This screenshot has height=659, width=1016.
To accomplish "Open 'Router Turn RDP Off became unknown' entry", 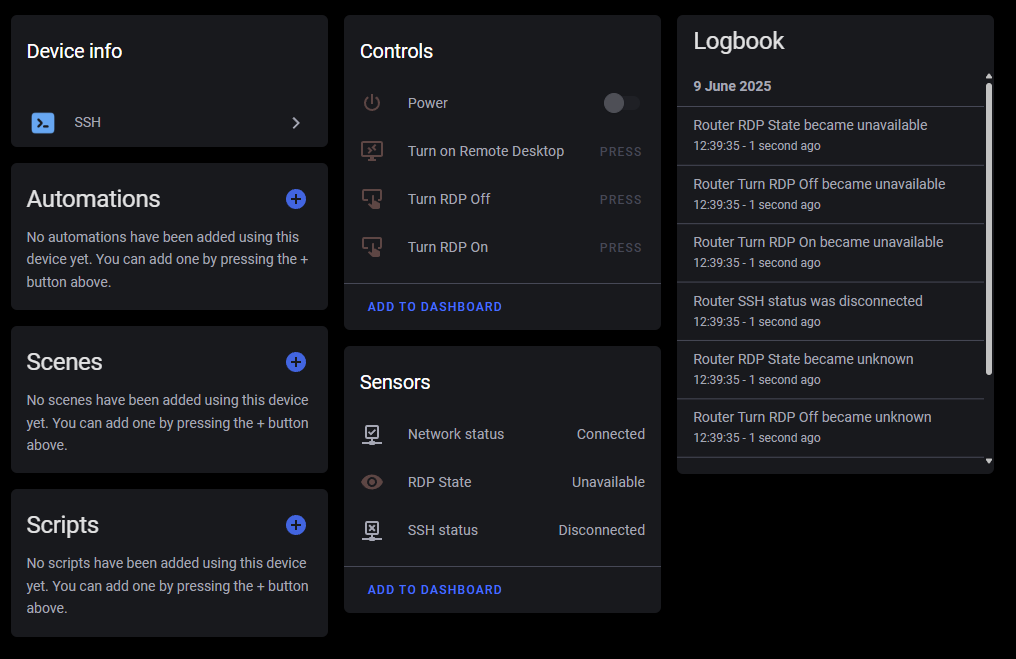I will pos(830,428).
